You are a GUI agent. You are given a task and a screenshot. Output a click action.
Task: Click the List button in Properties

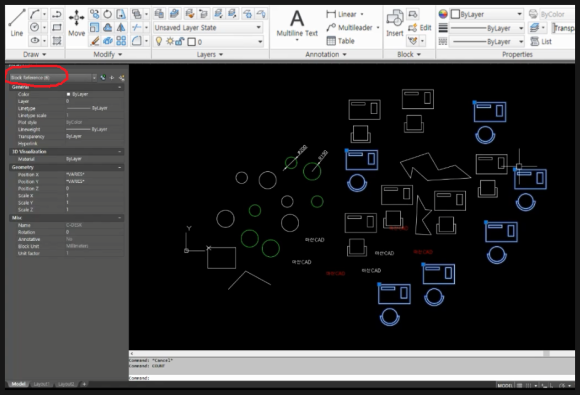pos(541,41)
